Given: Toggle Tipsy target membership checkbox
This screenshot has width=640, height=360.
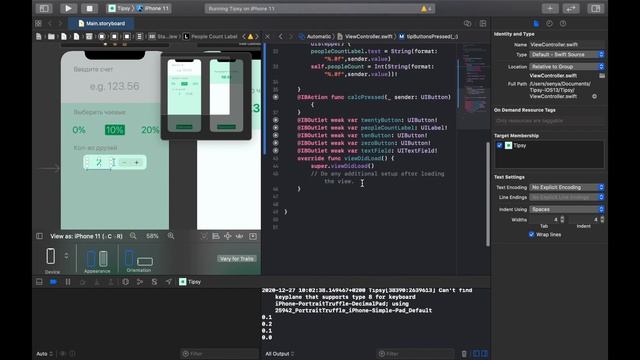Looking at the screenshot, I should [499, 145].
